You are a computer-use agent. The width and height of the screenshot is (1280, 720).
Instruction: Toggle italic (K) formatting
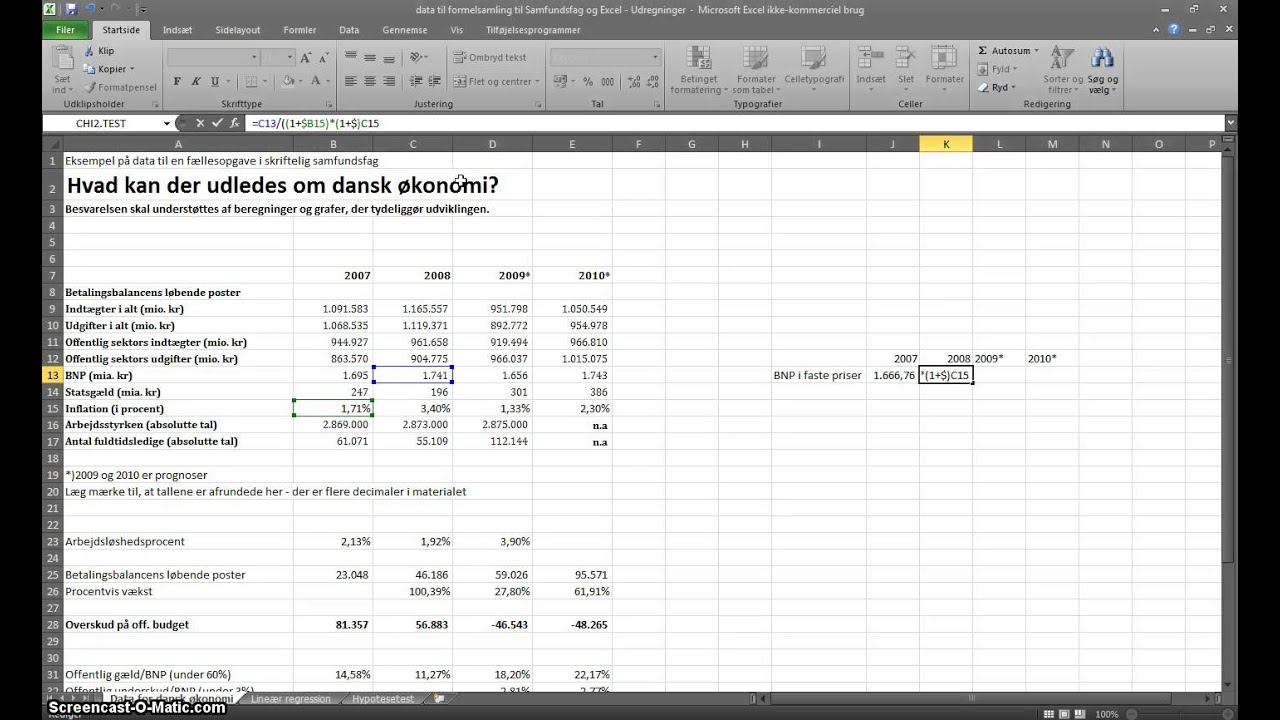tap(196, 82)
